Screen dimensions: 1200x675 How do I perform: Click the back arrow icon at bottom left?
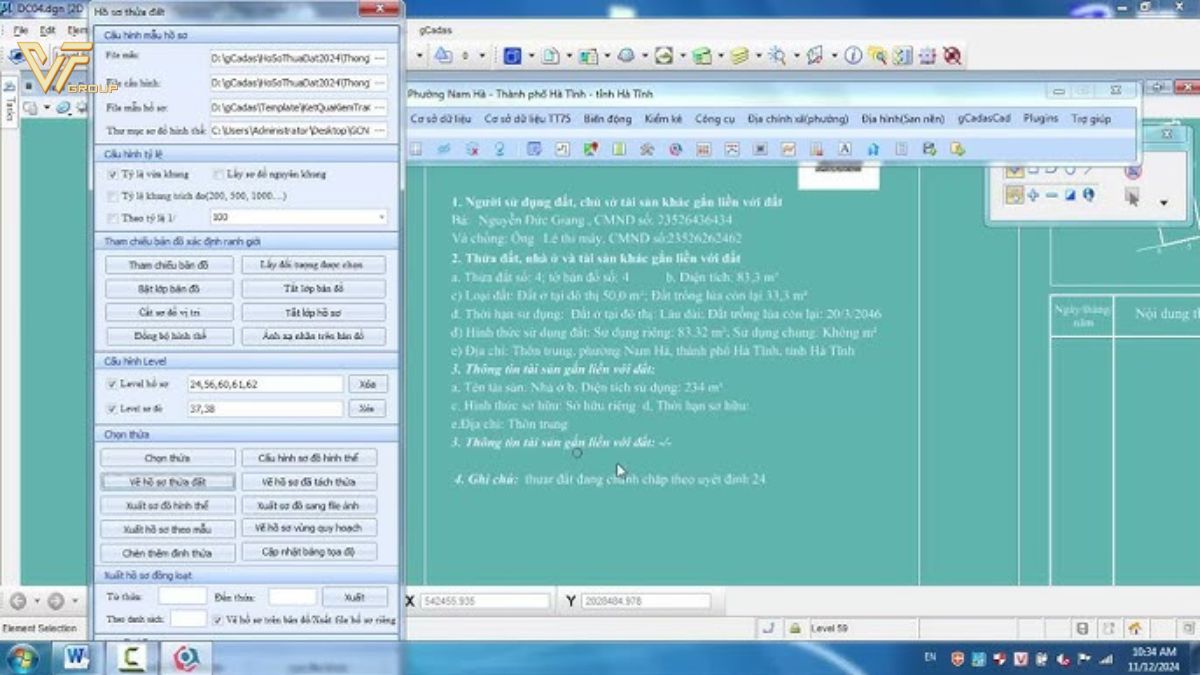[18, 601]
